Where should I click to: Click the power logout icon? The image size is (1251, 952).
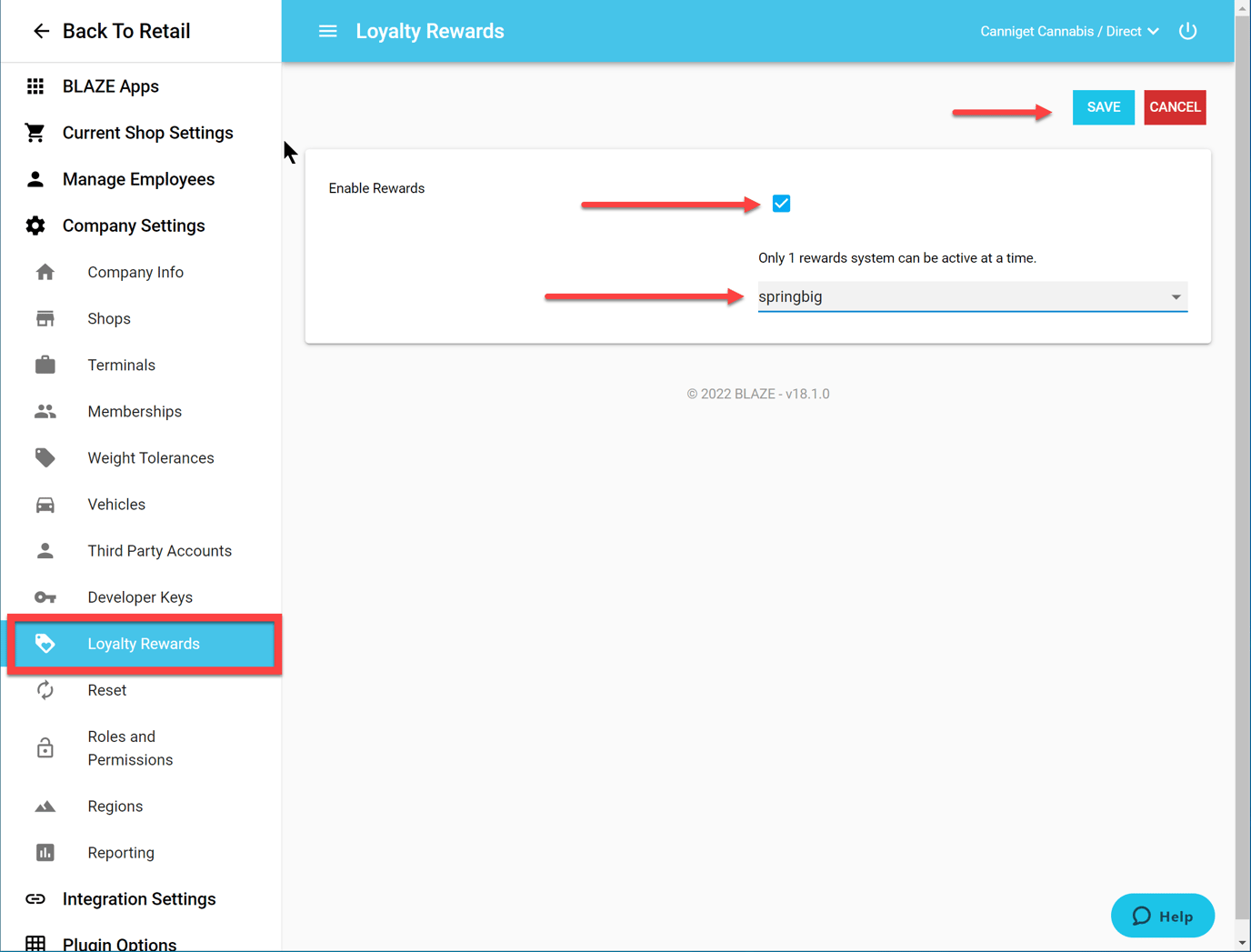pyautogui.click(x=1187, y=31)
